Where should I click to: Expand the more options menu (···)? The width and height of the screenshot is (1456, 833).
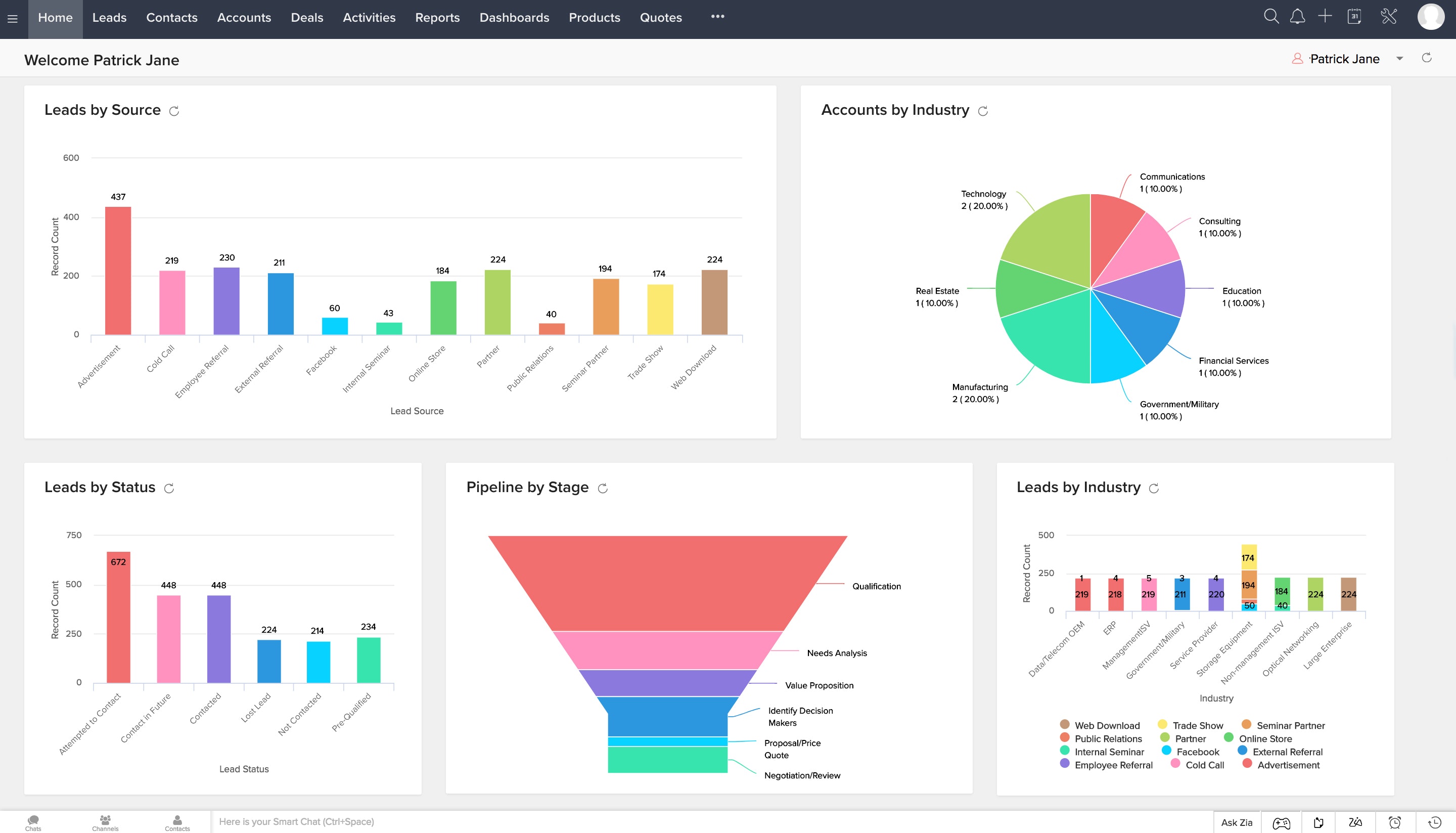pos(718,17)
